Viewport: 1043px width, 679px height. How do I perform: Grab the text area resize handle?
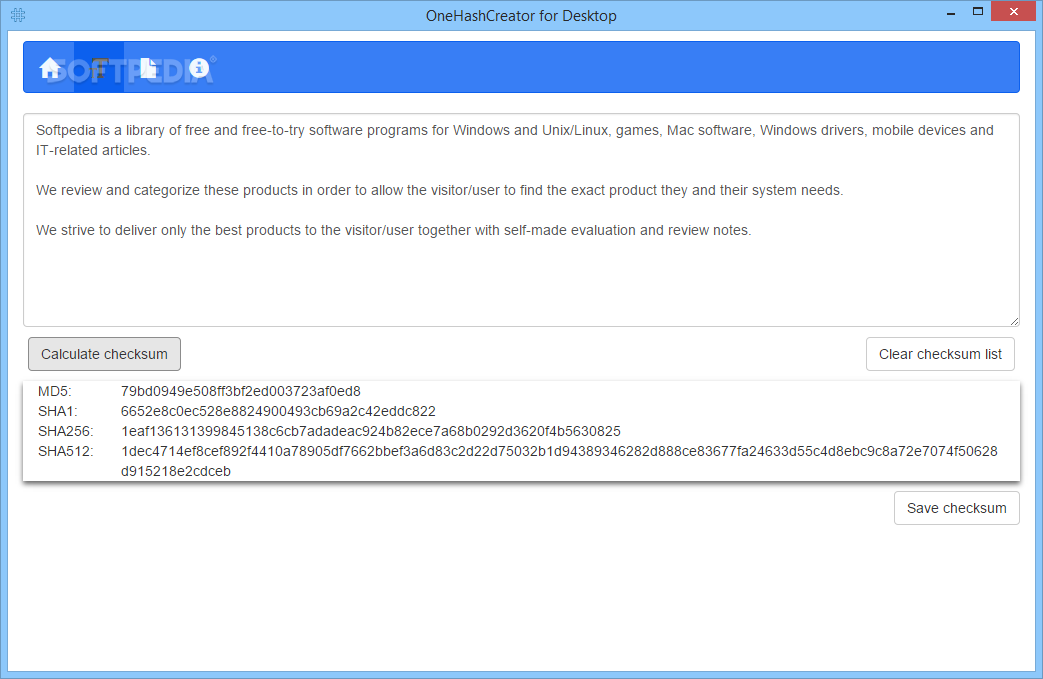(1014, 321)
